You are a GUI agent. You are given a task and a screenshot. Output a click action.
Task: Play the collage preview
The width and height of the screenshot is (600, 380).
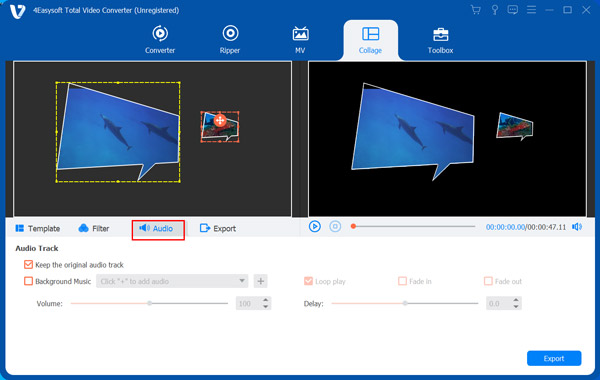click(315, 227)
